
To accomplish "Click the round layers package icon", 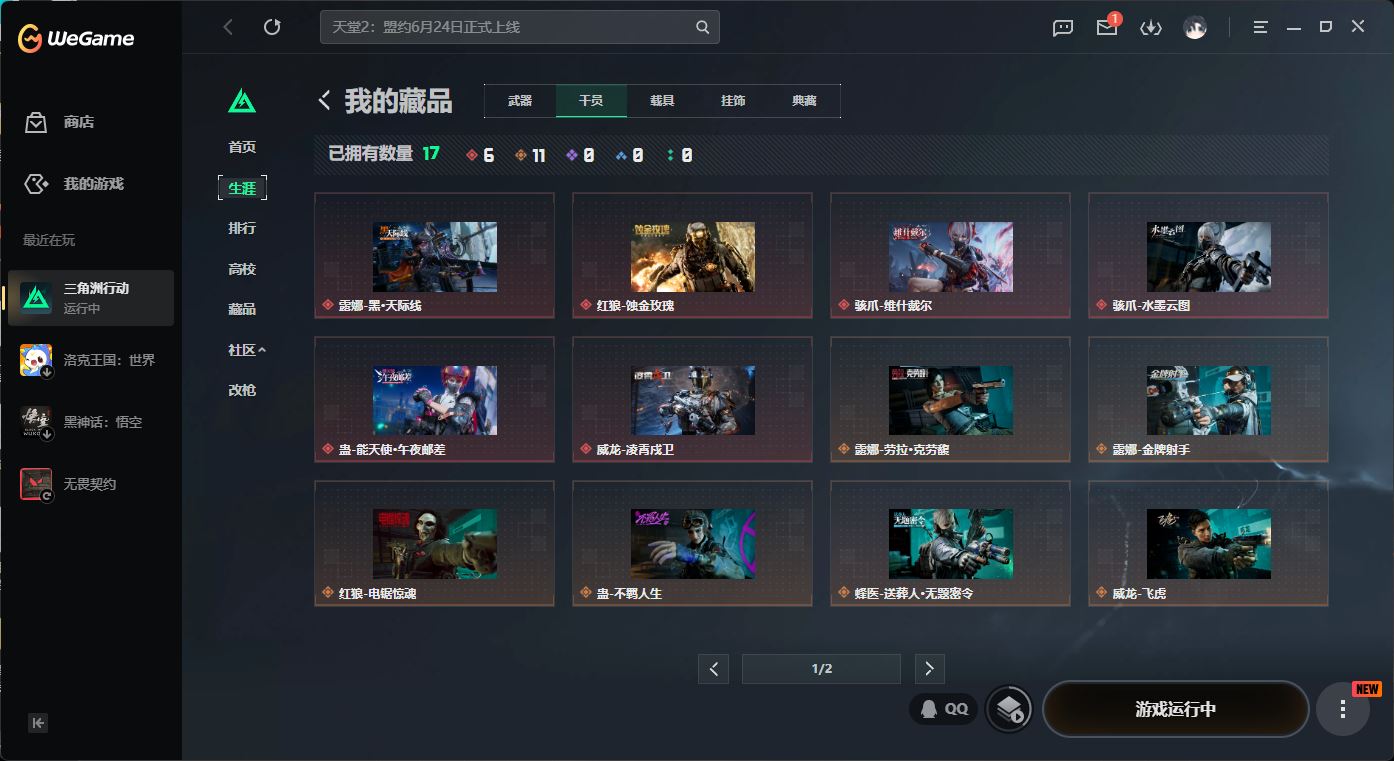I will click(1010, 709).
